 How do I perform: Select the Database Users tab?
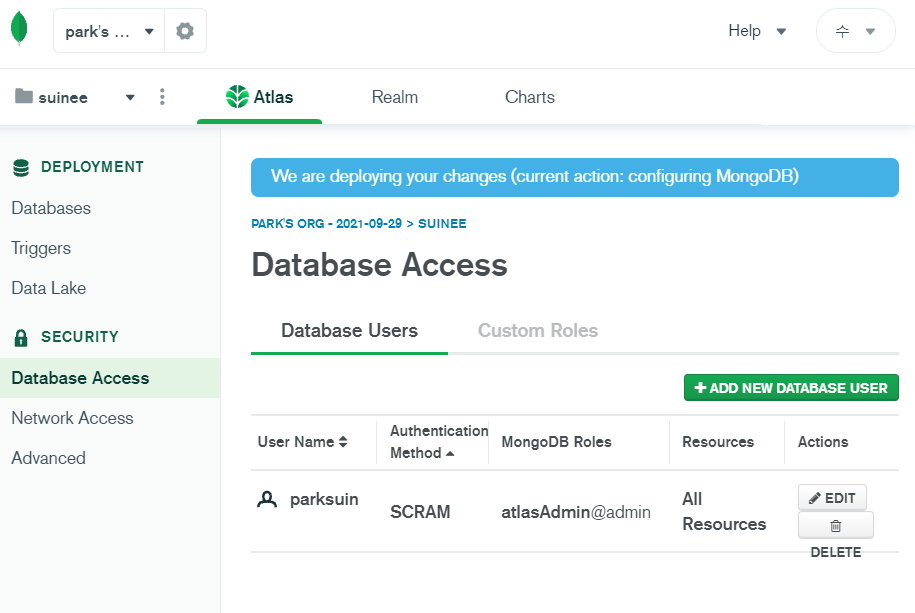point(350,330)
